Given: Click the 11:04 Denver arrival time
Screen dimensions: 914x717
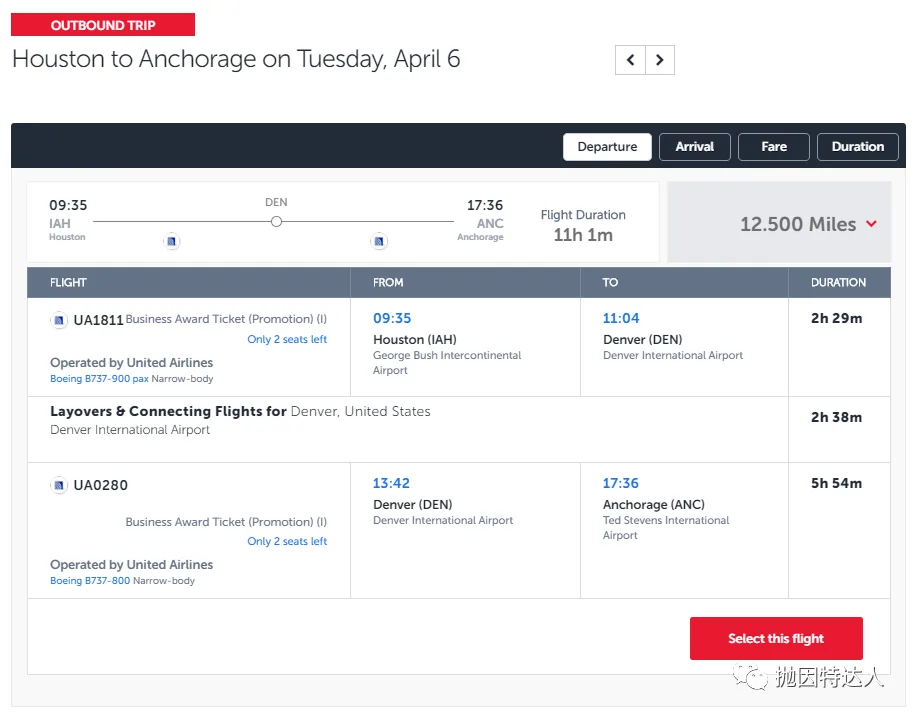Looking at the screenshot, I should [x=621, y=318].
